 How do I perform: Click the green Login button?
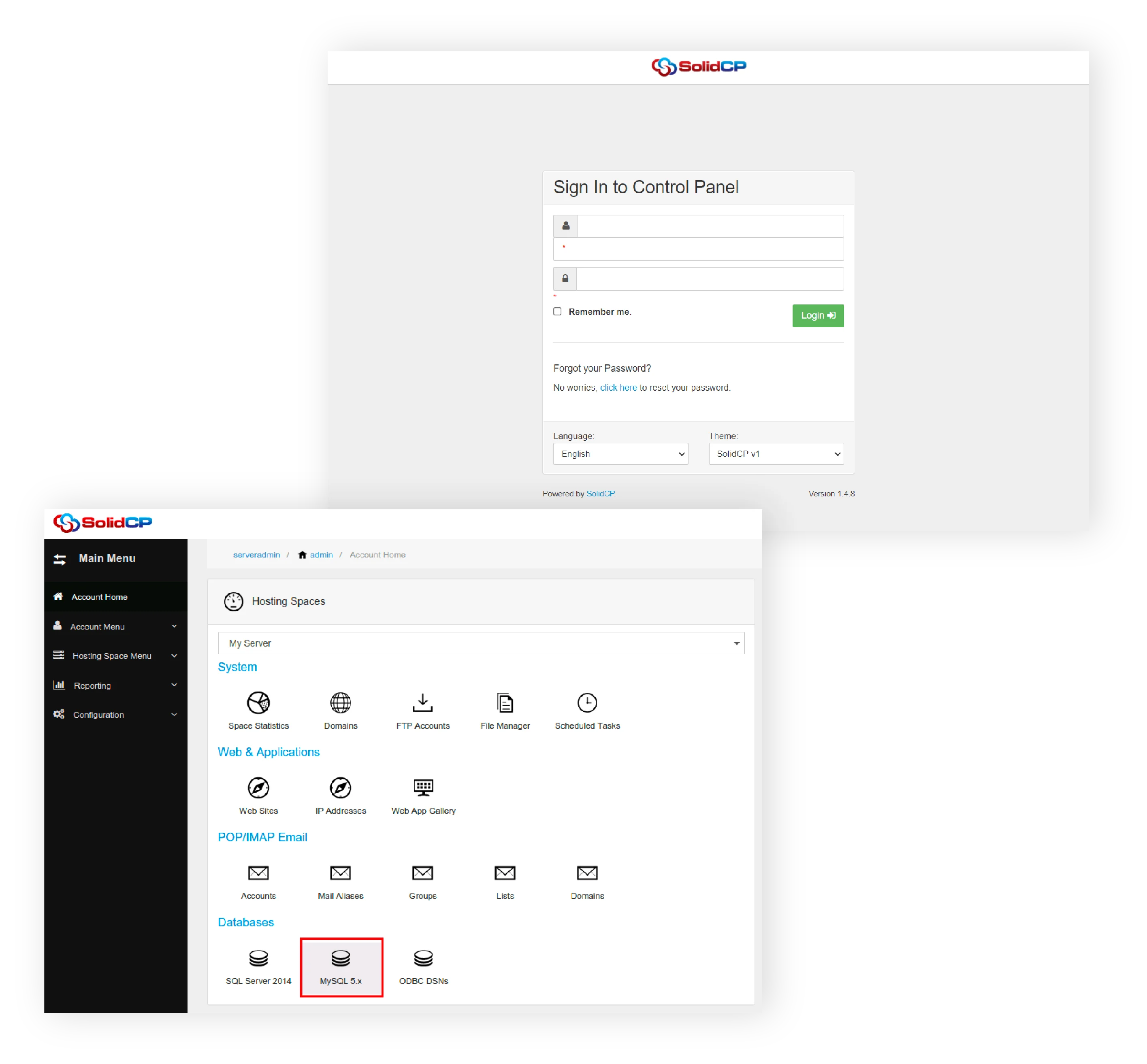tap(817, 315)
